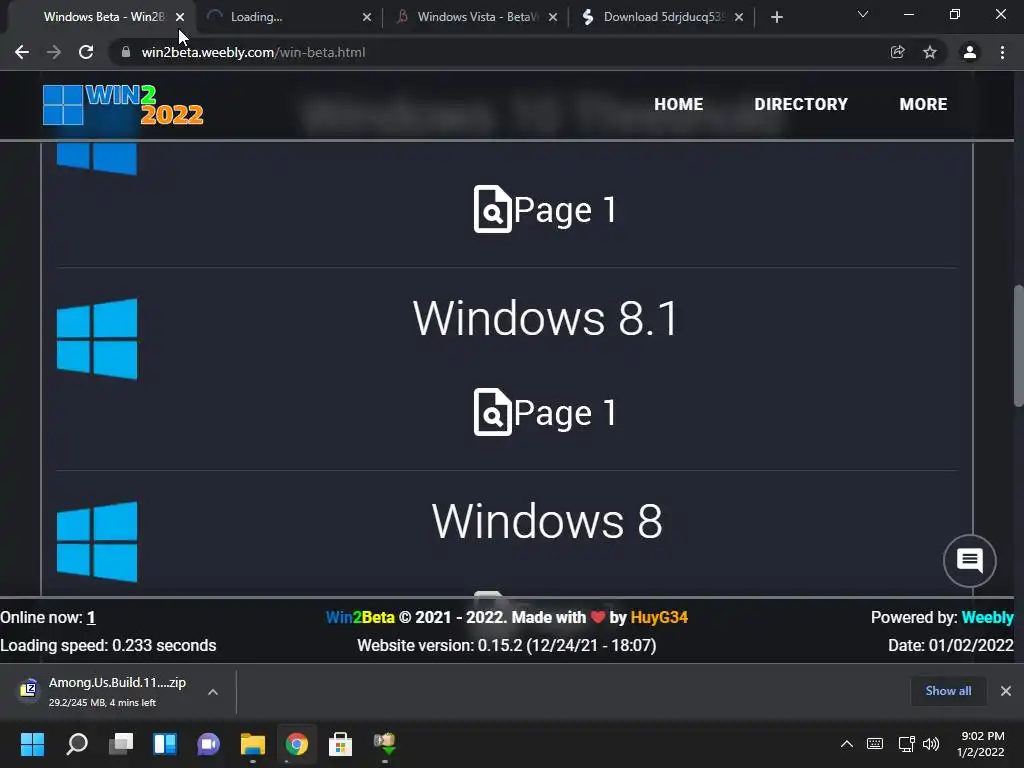The width and height of the screenshot is (1024, 768).
Task: Select the Windows Beta - Win2Beta tab
Action: point(103,17)
